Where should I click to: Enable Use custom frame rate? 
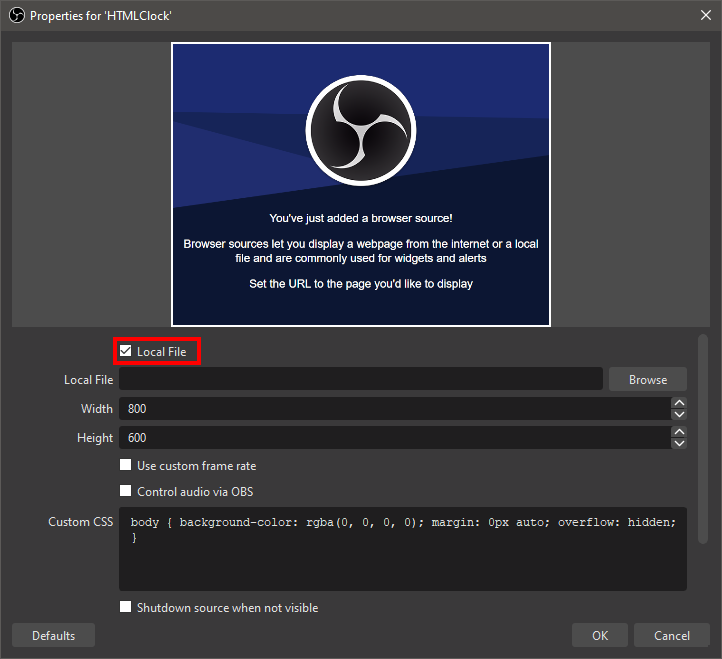coord(125,465)
